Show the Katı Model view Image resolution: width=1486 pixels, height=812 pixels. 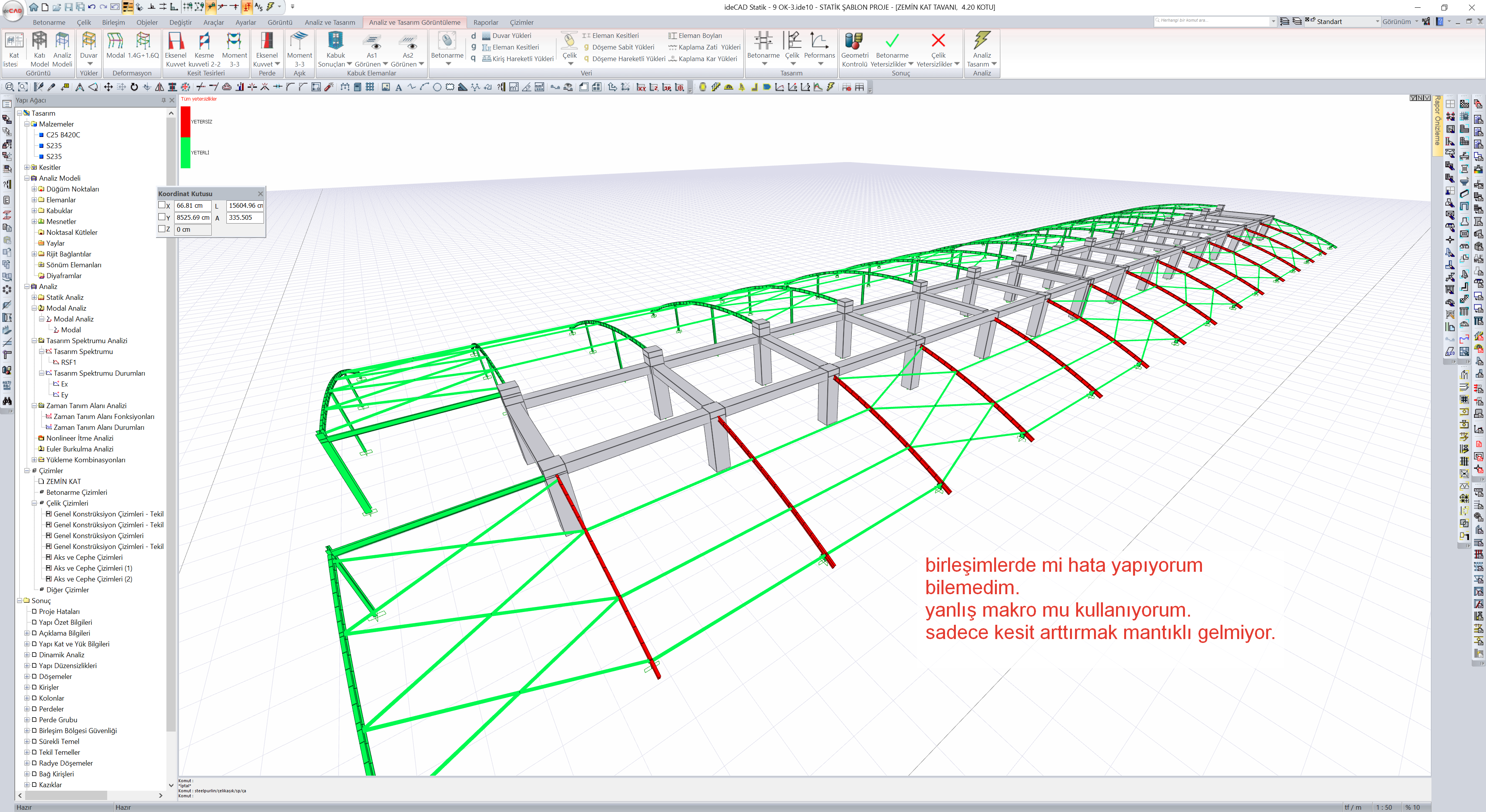tap(39, 49)
